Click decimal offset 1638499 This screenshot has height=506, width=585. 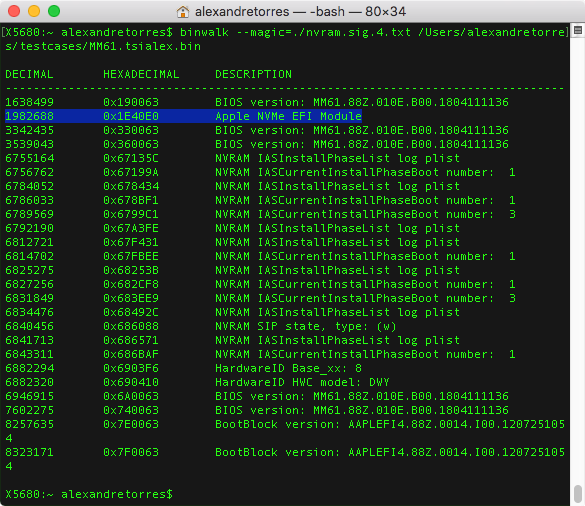29,102
